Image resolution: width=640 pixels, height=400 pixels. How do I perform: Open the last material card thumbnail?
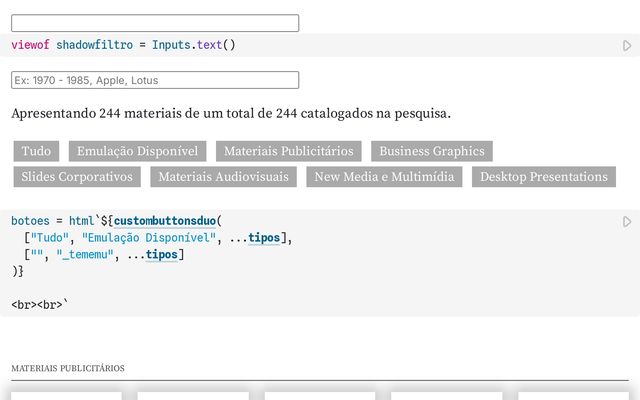click(573, 395)
